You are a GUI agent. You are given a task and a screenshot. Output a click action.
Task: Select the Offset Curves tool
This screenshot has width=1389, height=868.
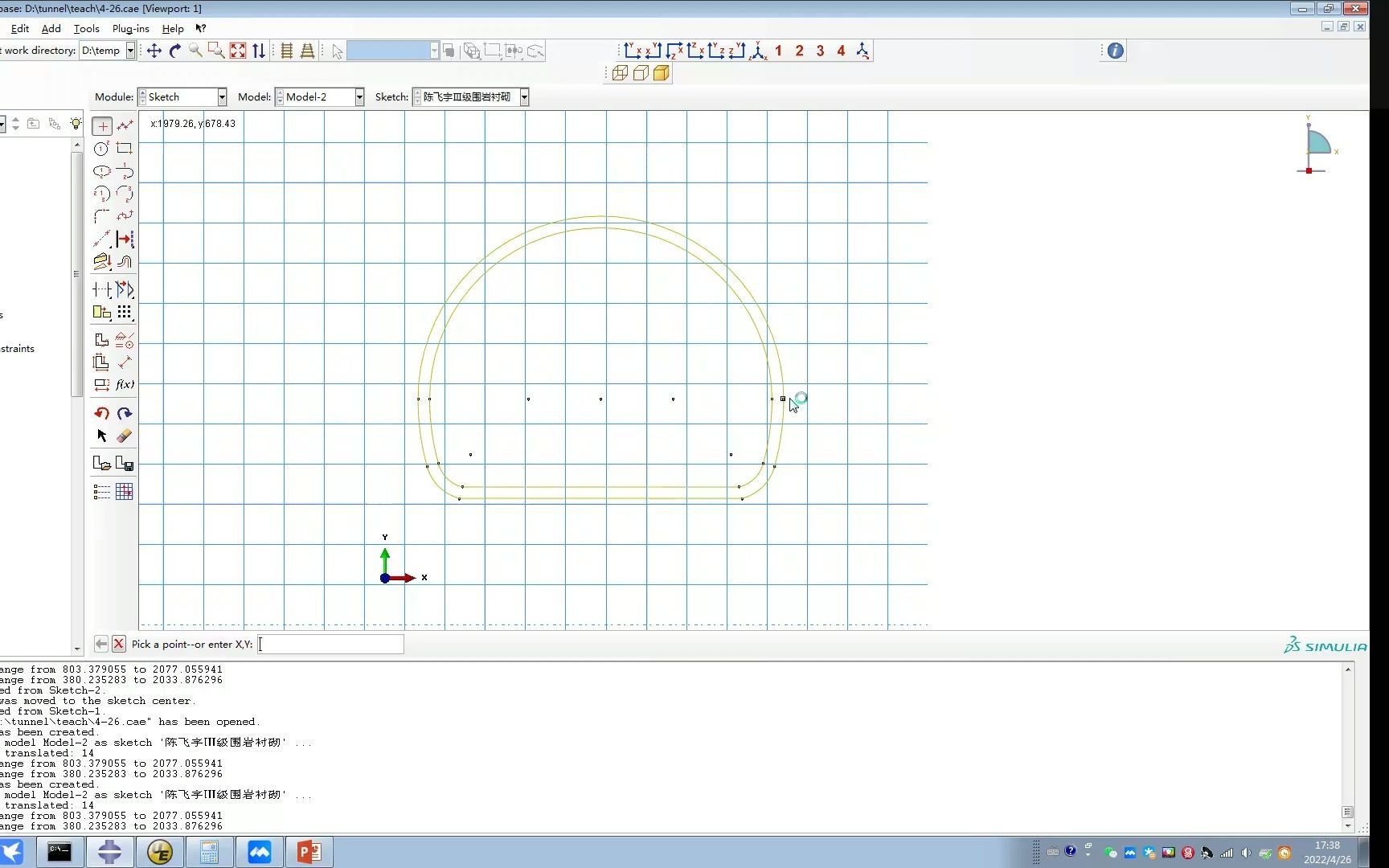click(125, 262)
